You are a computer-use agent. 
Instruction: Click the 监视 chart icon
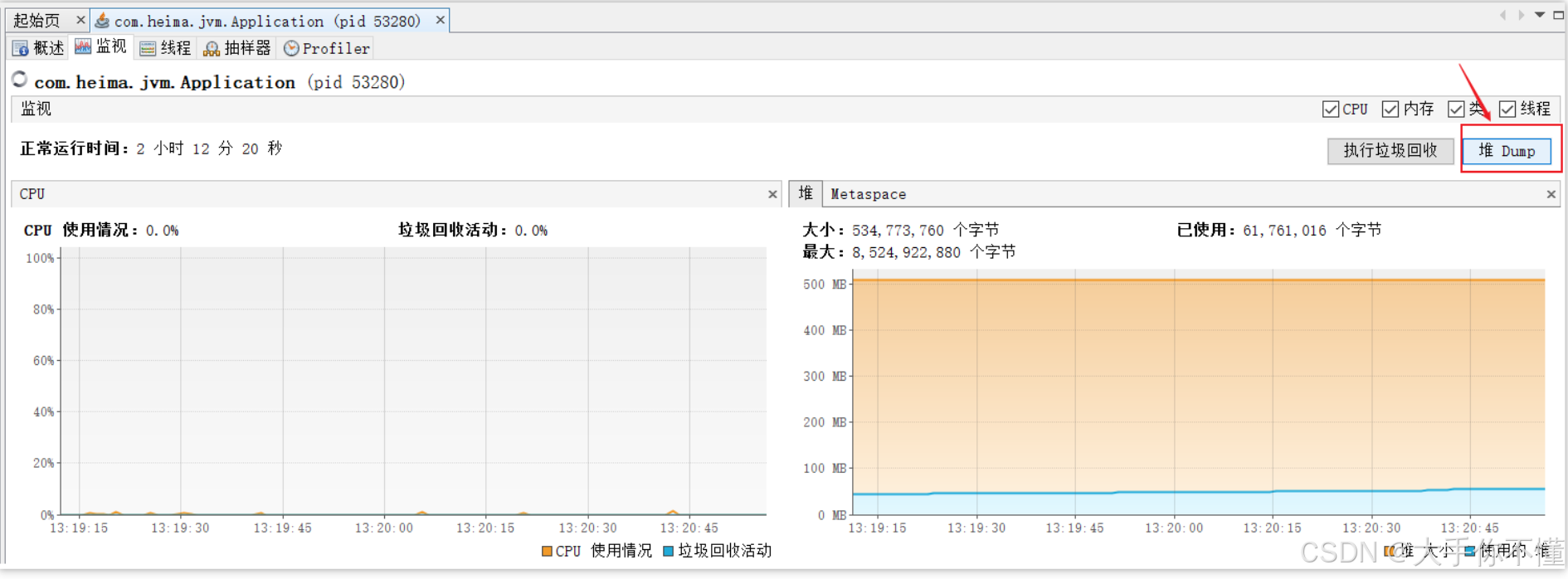pyautogui.click(x=83, y=46)
